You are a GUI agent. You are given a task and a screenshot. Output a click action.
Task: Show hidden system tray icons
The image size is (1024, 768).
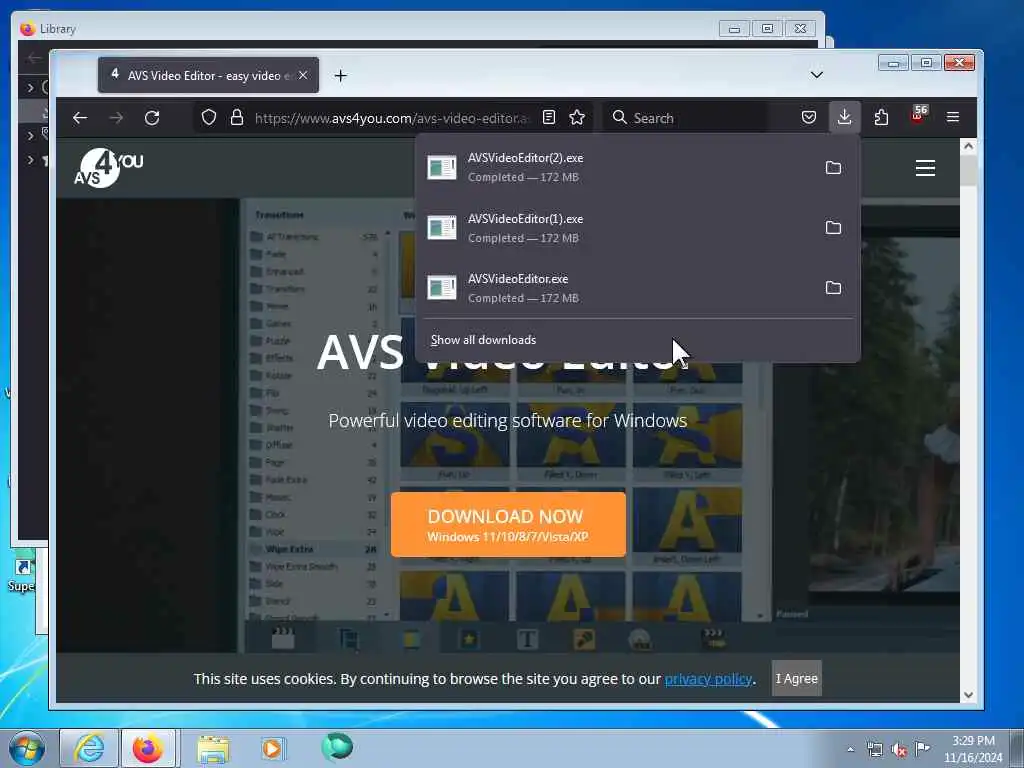pyautogui.click(x=850, y=749)
